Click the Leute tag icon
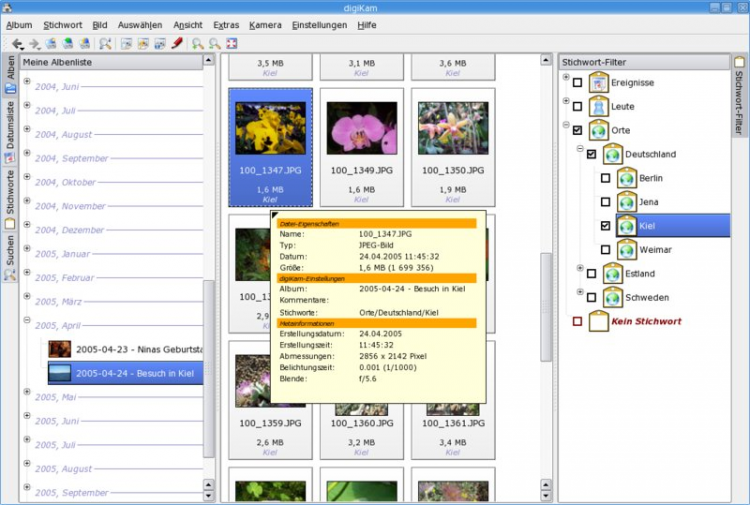750x505 pixels. [598, 107]
